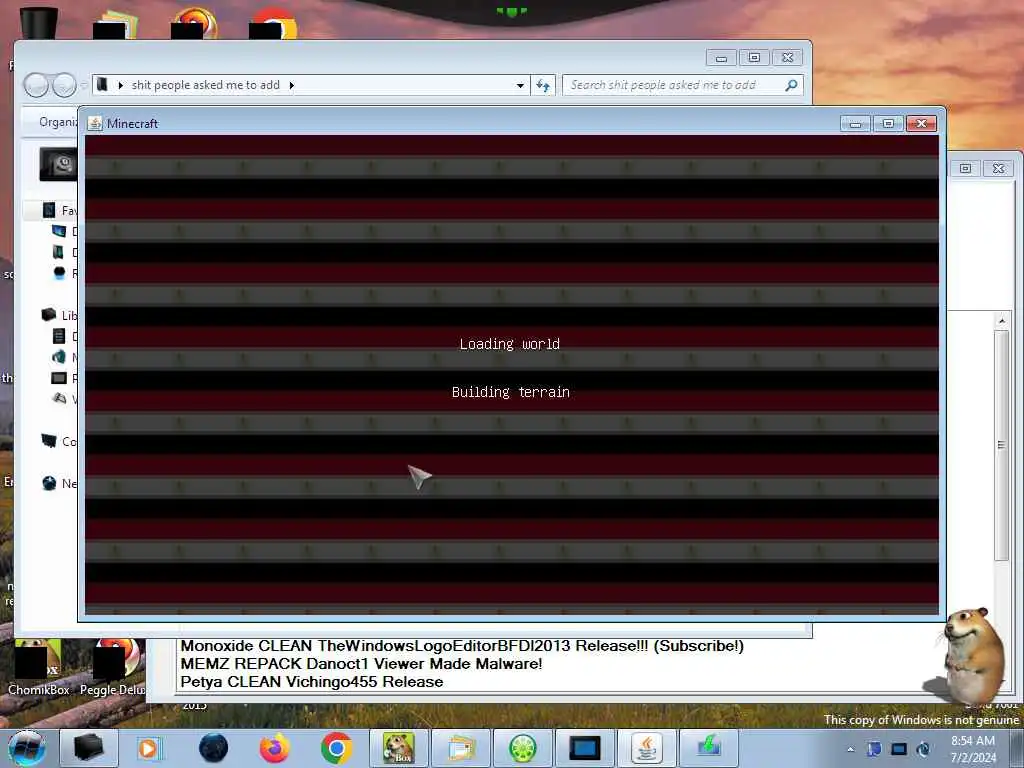The image size is (1024, 768).
Task: Show hidden system tray icons
Action: [850, 749]
